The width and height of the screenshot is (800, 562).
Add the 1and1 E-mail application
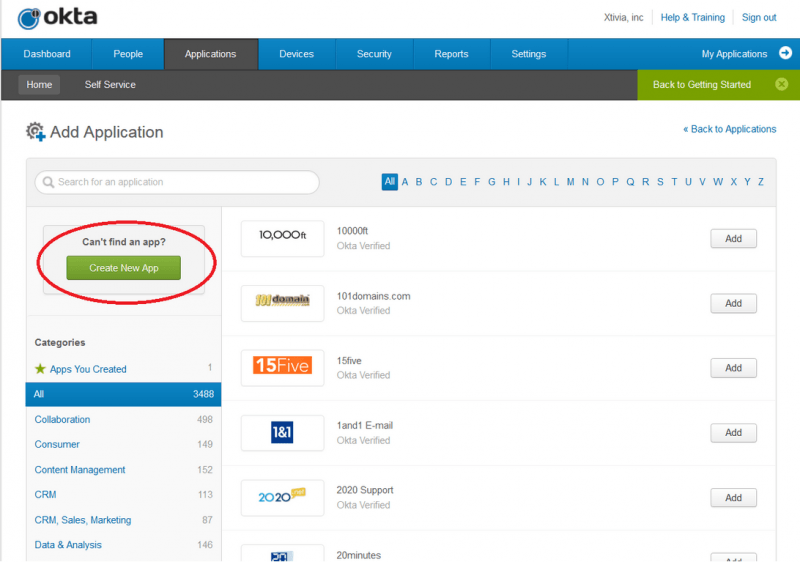pyautogui.click(x=733, y=432)
